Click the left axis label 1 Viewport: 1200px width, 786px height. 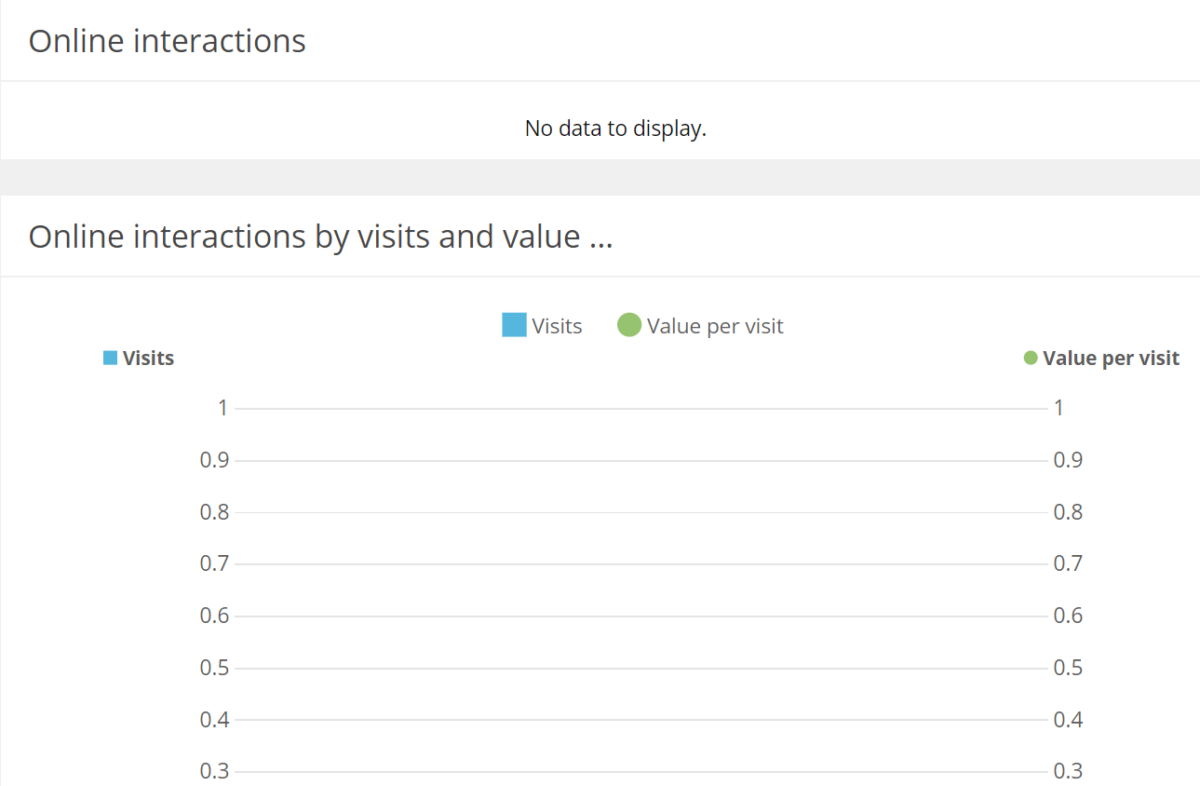click(222, 407)
